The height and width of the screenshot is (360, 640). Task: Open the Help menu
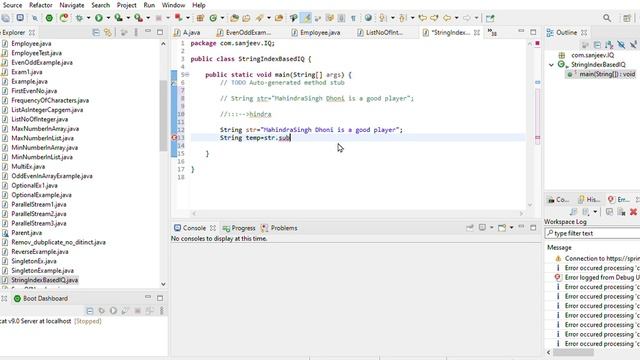click(x=199, y=5)
